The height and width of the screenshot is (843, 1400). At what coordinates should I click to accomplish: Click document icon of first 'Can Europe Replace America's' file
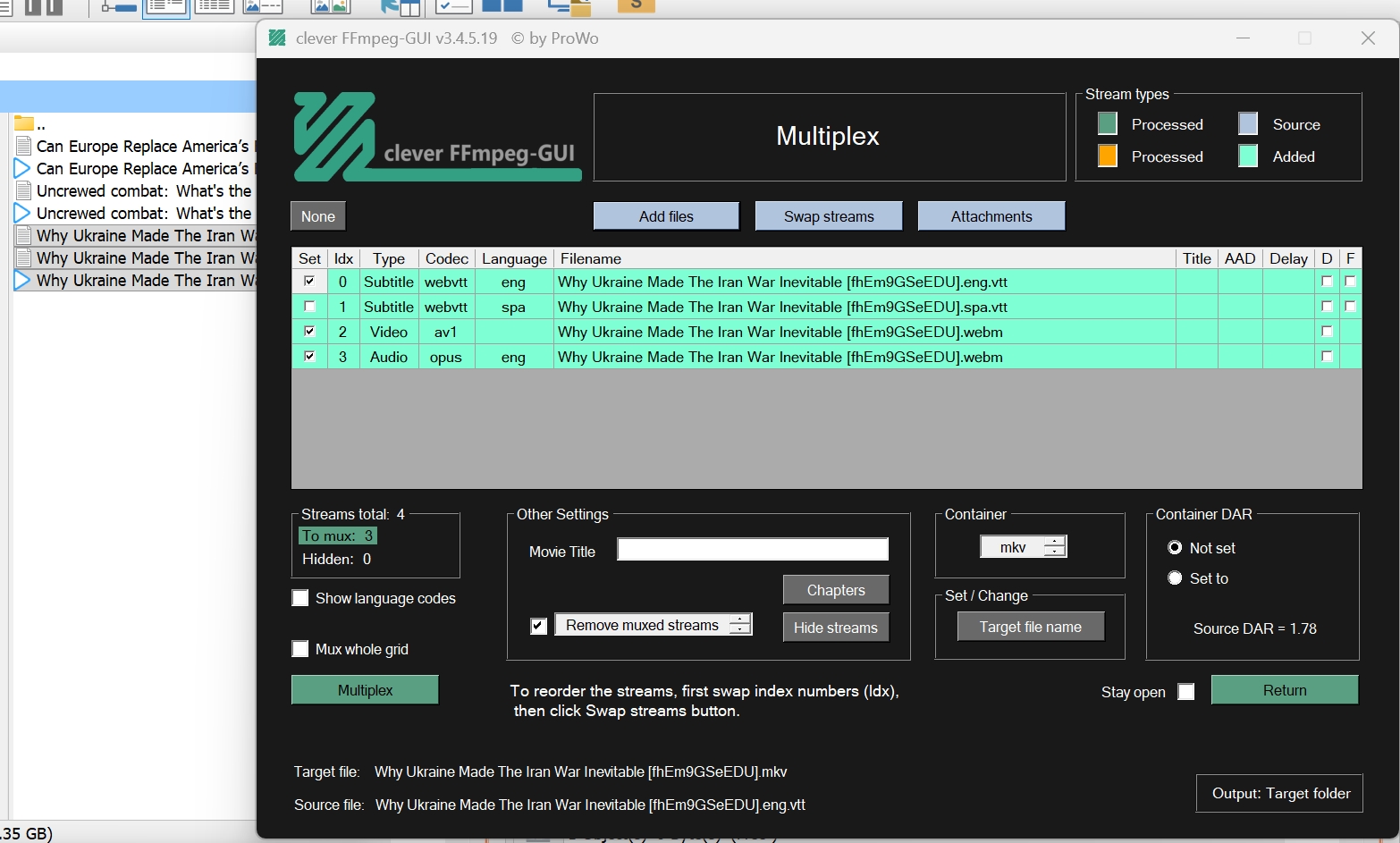tap(23, 146)
